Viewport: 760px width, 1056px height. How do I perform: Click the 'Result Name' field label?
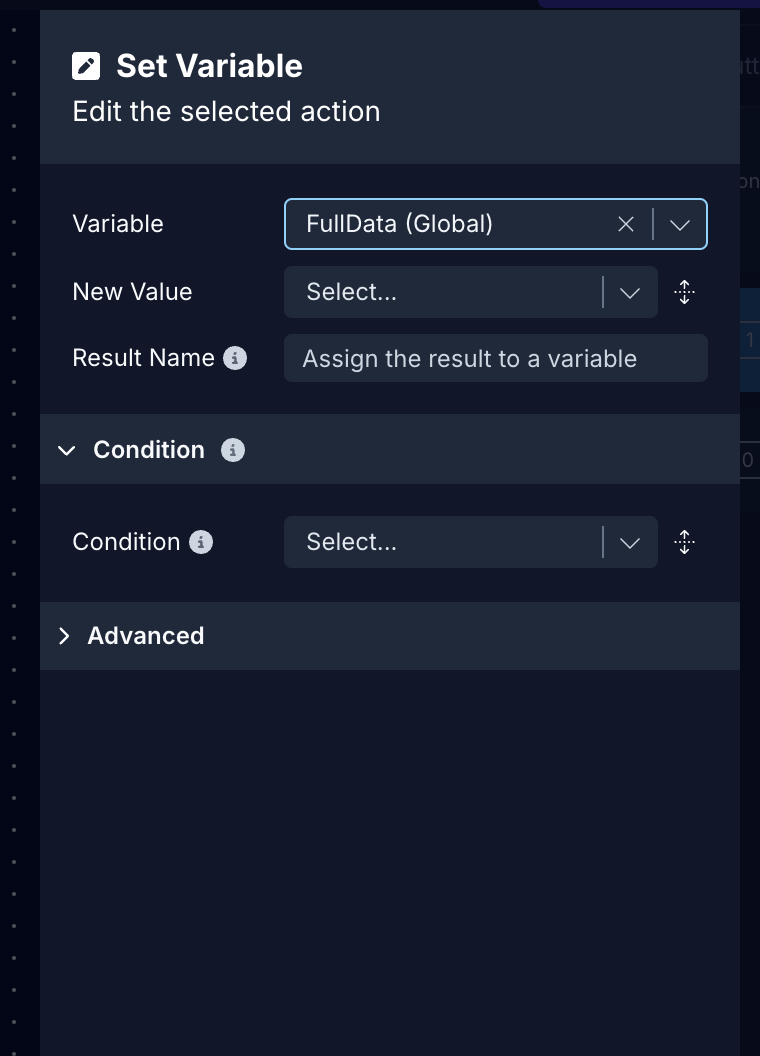tap(143, 358)
